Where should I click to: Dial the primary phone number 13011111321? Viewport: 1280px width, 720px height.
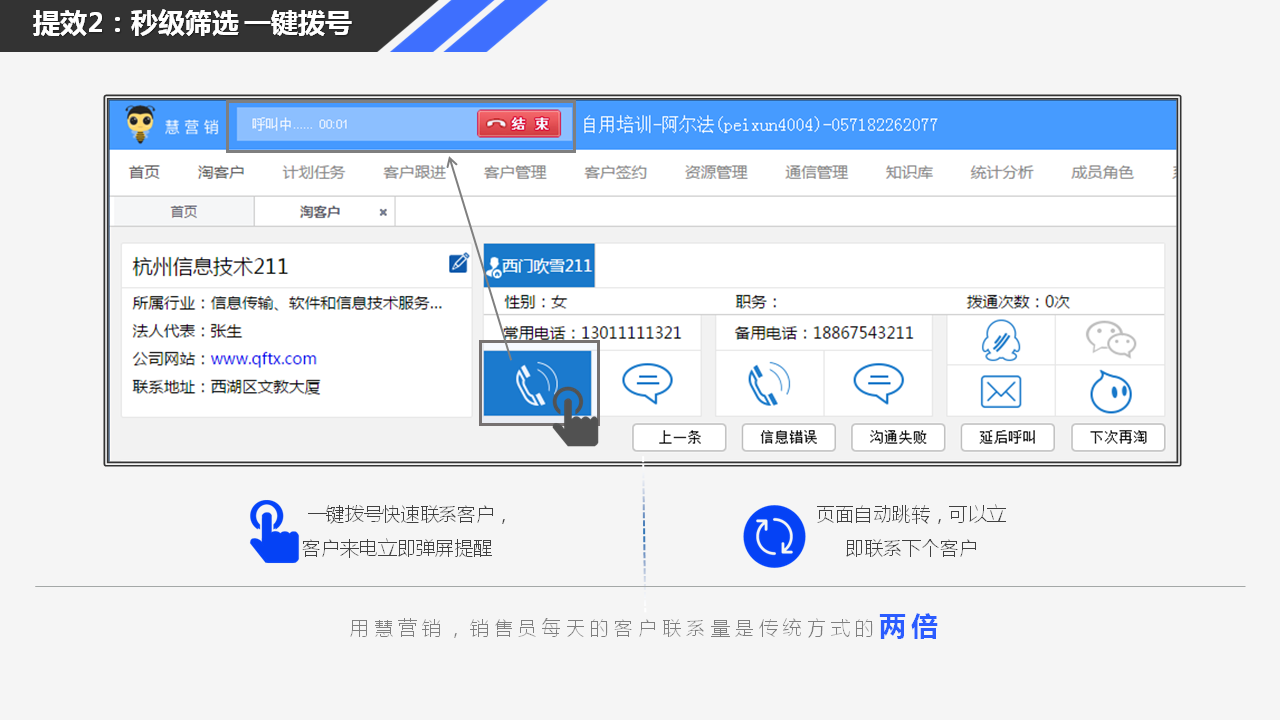[537, 383]
